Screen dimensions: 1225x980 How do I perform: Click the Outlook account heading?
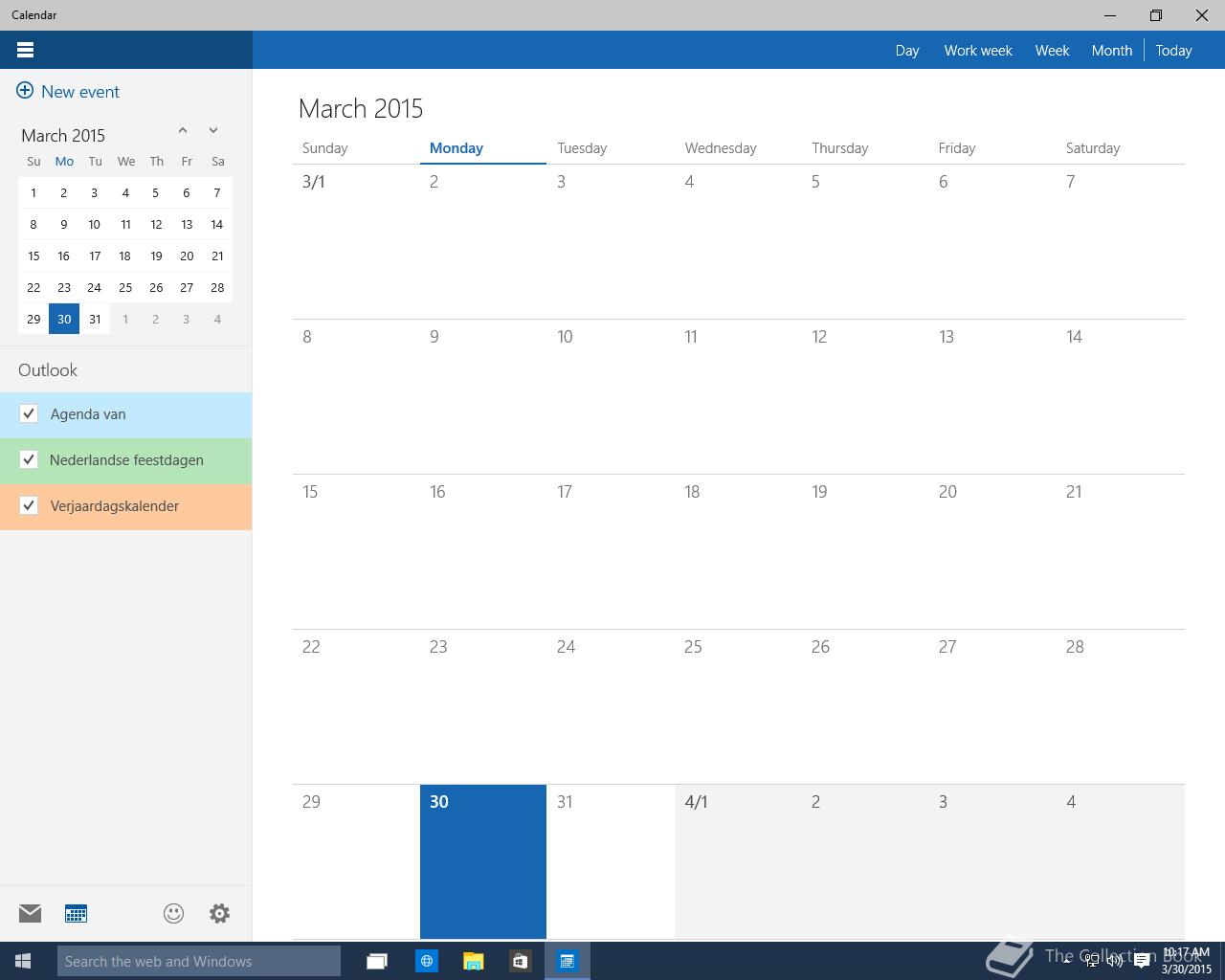pos(48,369)
